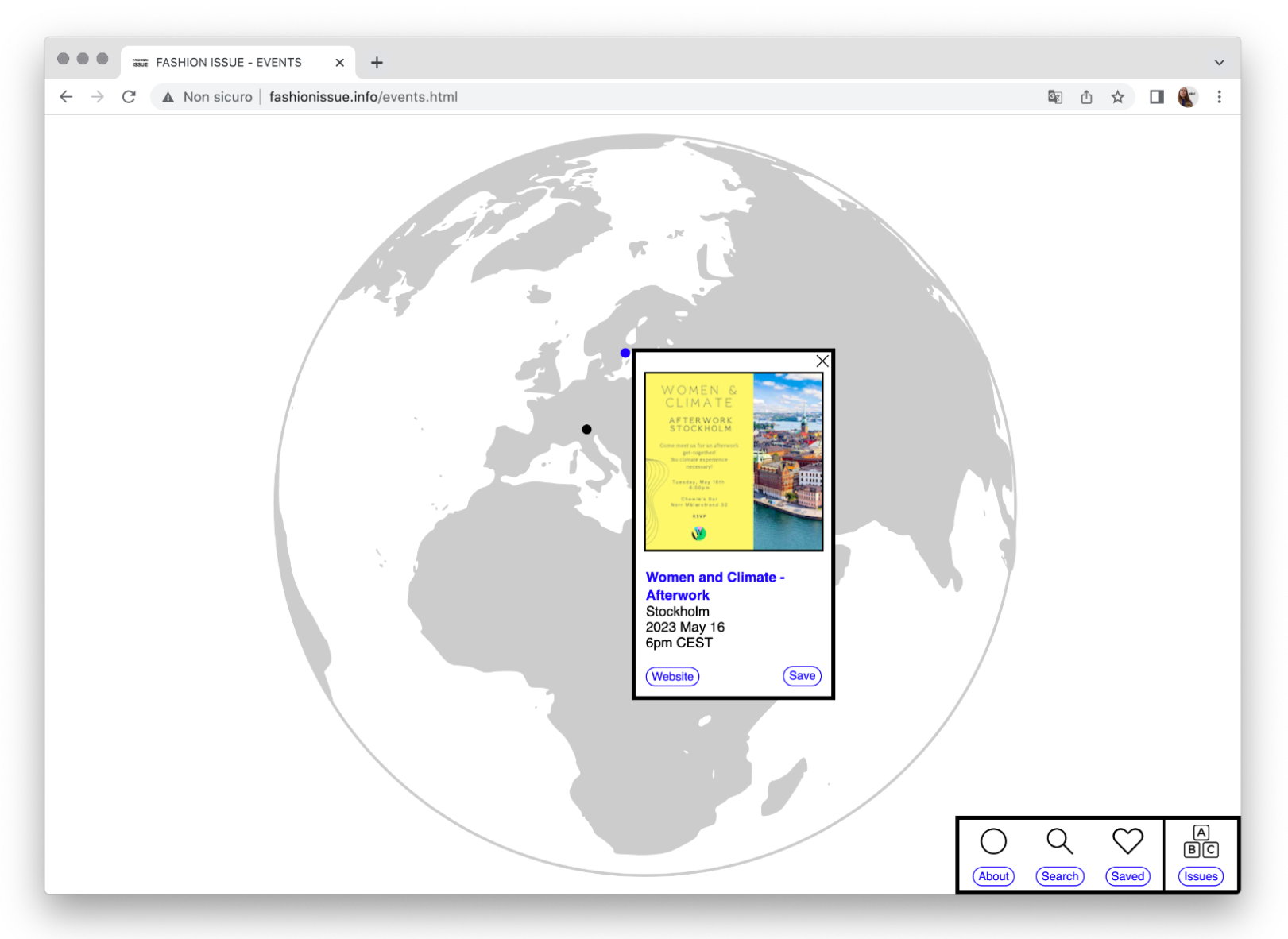The image size is (1288, 939).
Task: Close the event popup card
Action: tap(822, 361)
